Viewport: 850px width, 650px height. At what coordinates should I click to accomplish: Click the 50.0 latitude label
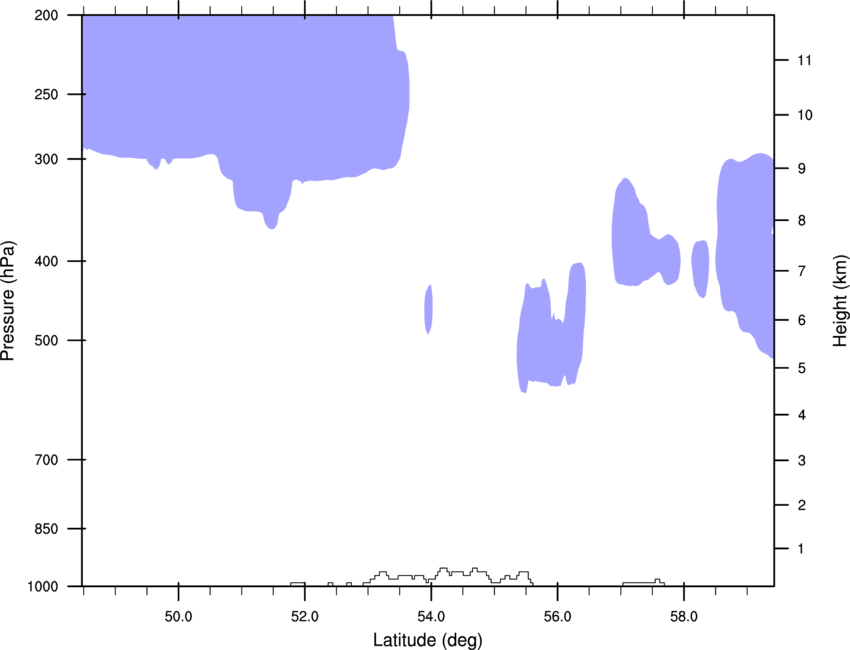pyautogui.click(x=178, y=617)
